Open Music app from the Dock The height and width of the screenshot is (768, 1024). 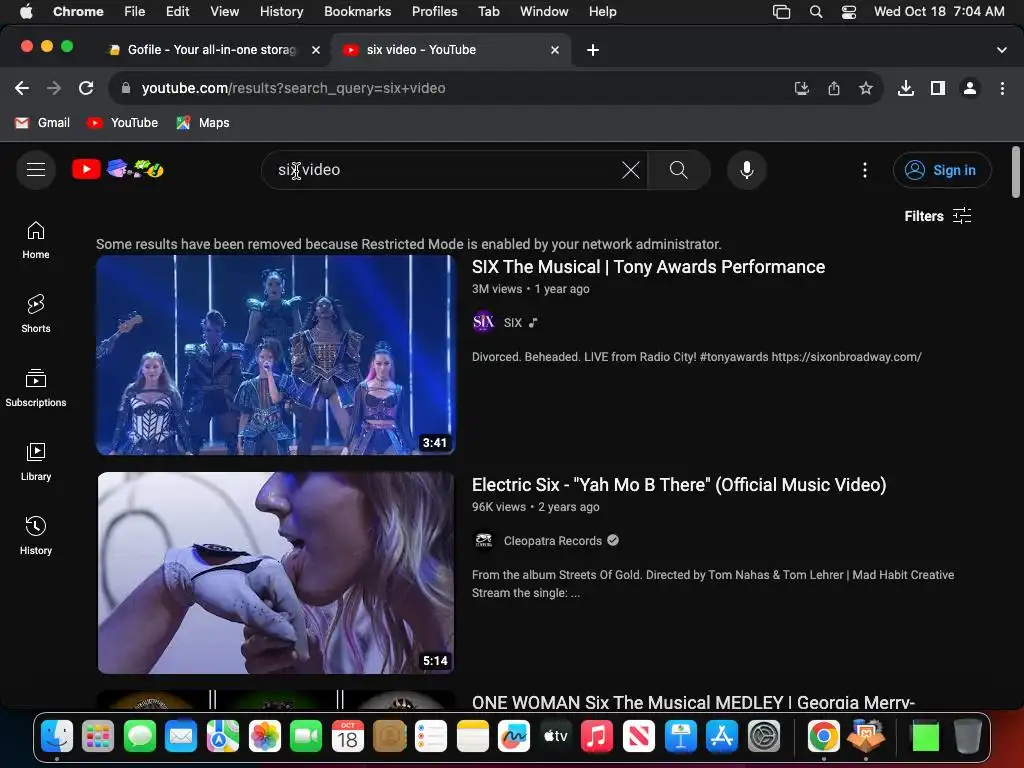point(597,737)
